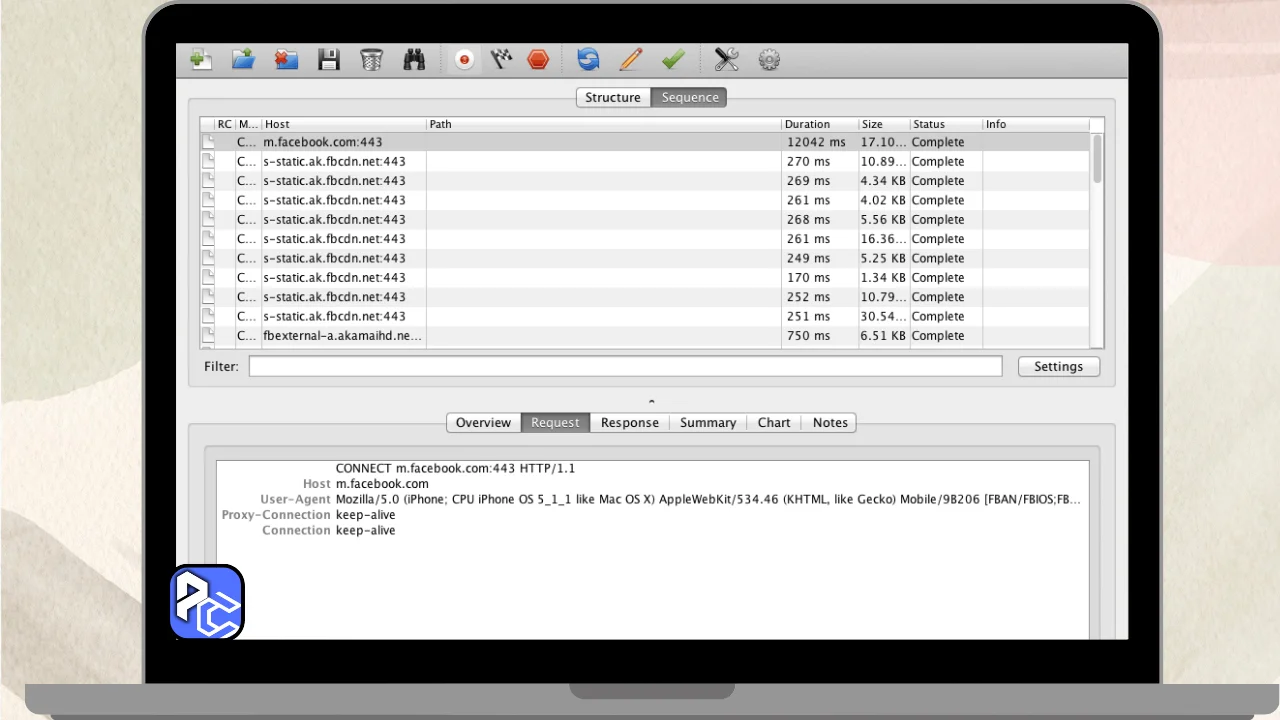Close the current session
1280x720 pixels.
286,60
